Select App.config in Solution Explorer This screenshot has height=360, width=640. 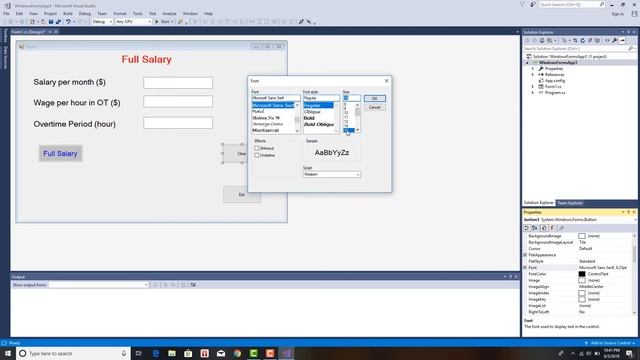tap(555, 81)
